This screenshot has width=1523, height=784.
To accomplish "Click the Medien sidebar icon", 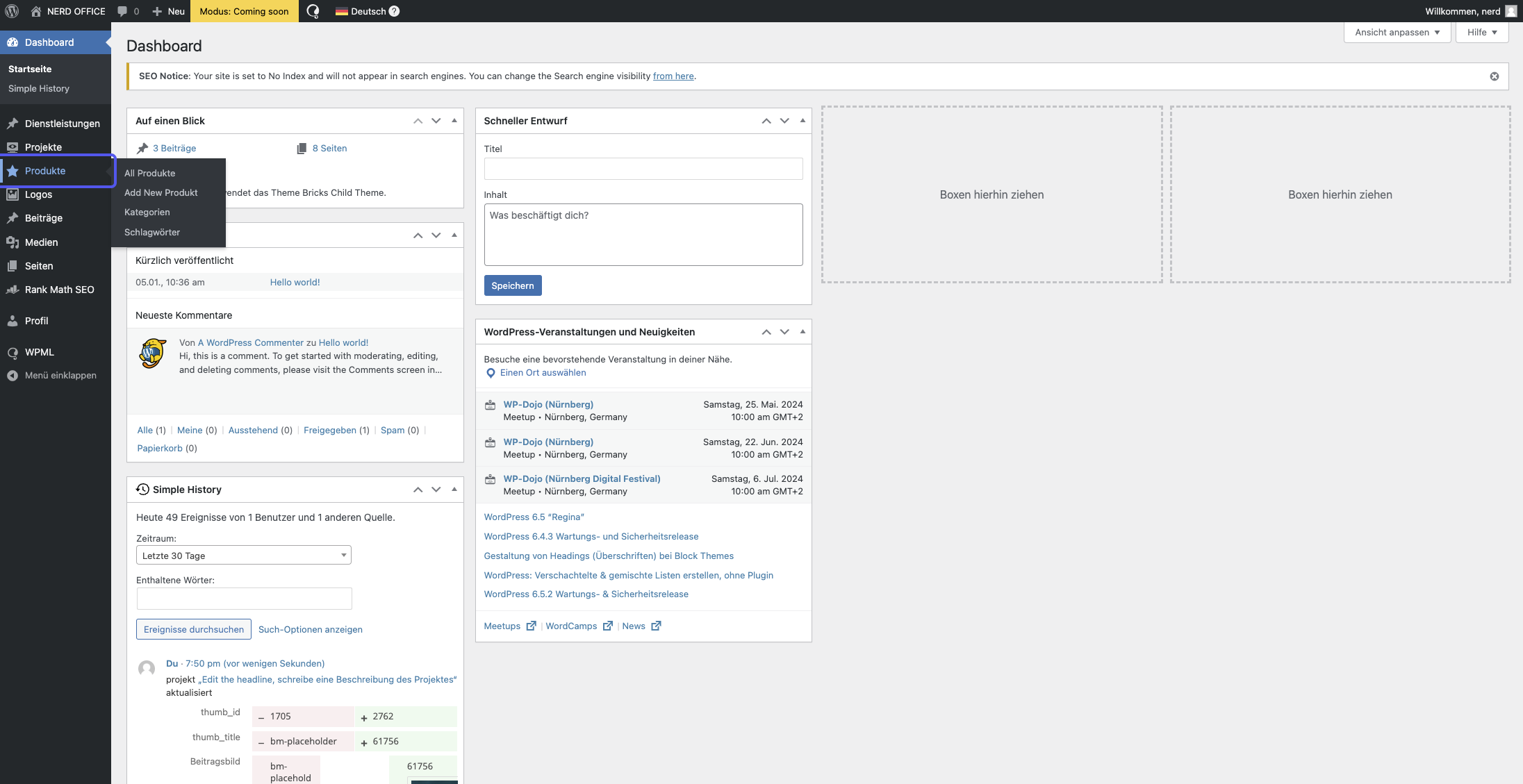I will point(13,242).
